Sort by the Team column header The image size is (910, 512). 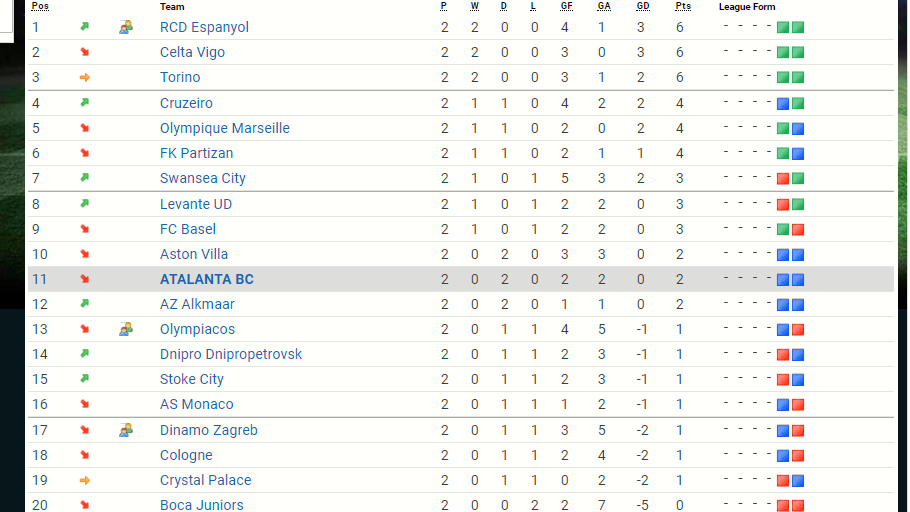(172, 7)
